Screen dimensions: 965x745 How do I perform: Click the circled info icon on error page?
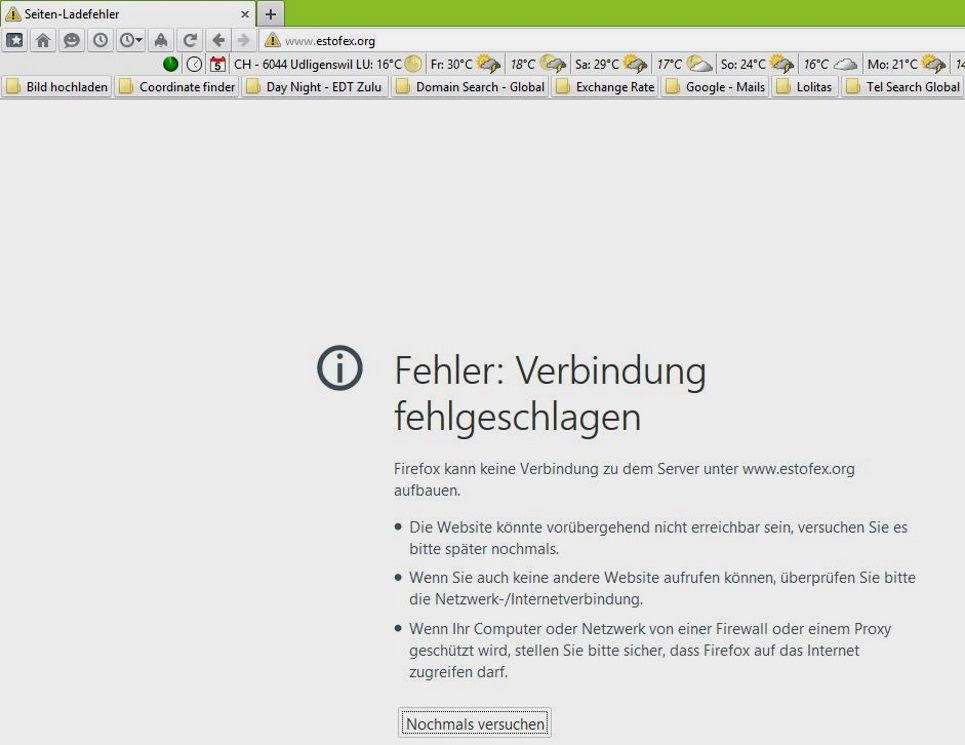pos(340,368)
